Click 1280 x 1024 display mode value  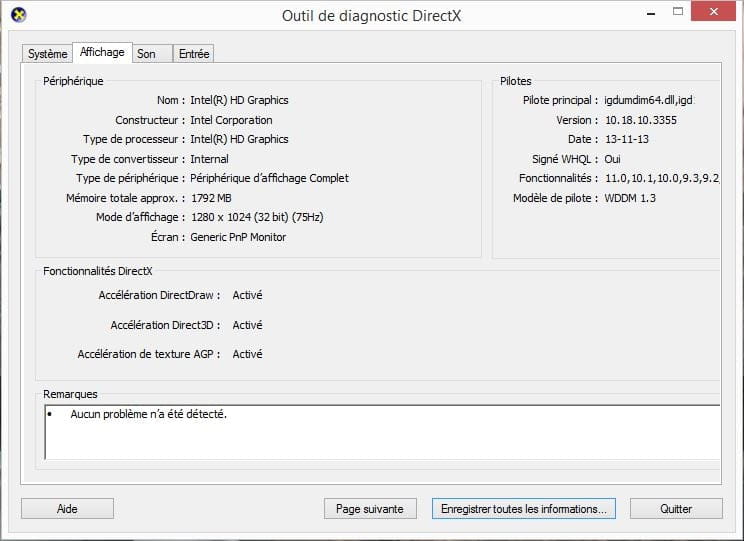coord(257,217)
